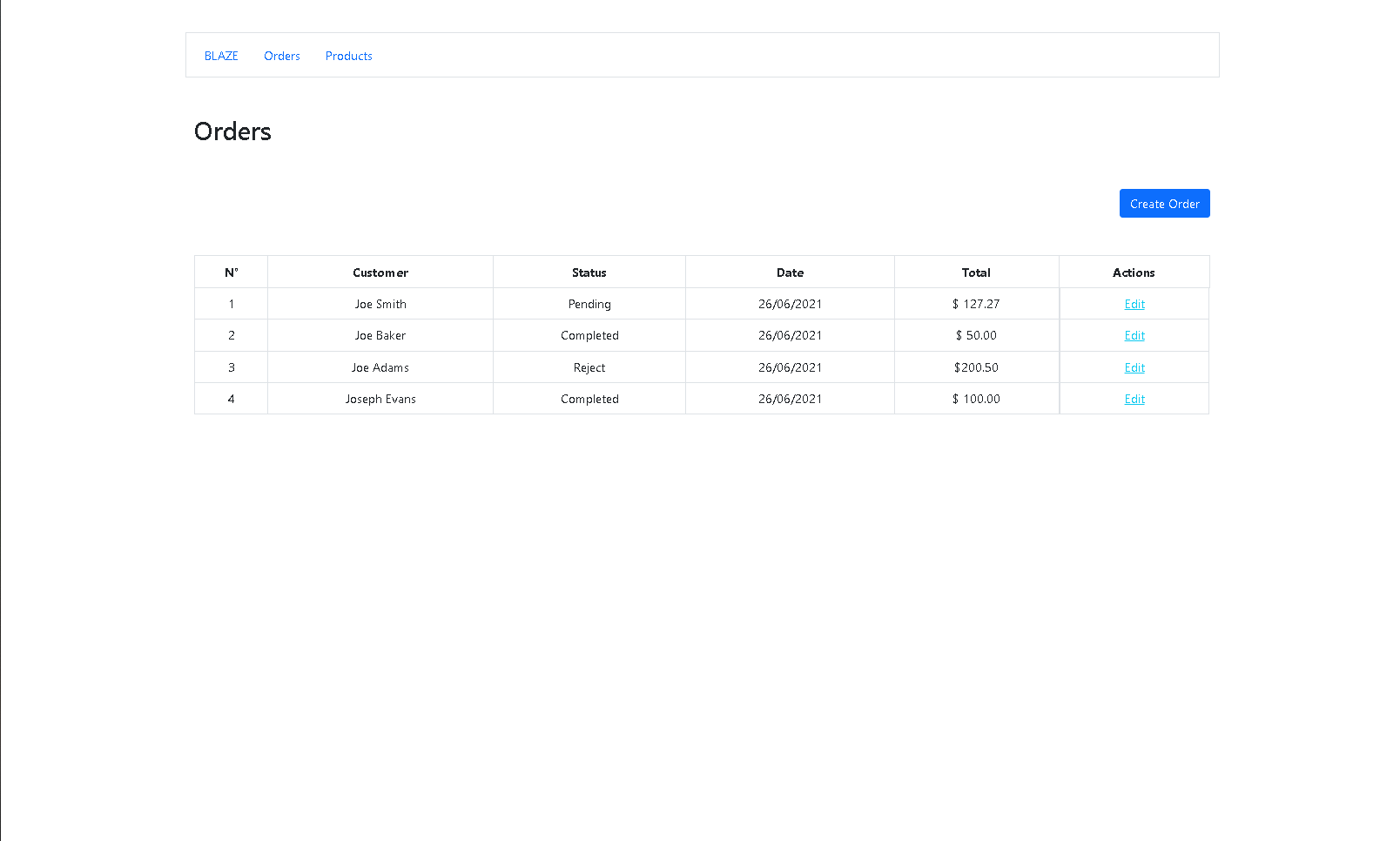
Task: Edit the order for Joe Baker
Action: click(x=1134, y=335)
